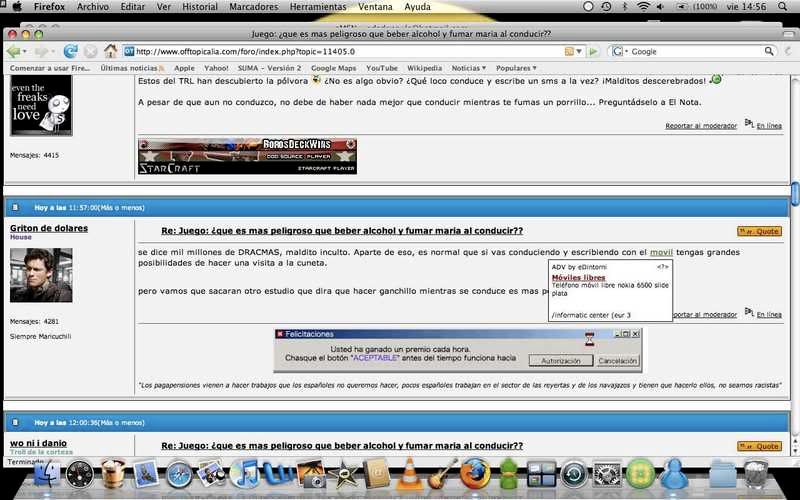Viewport: 800px width, 500px height.
Task: Click the back arrow navigation button
Action: coord(13,51)
